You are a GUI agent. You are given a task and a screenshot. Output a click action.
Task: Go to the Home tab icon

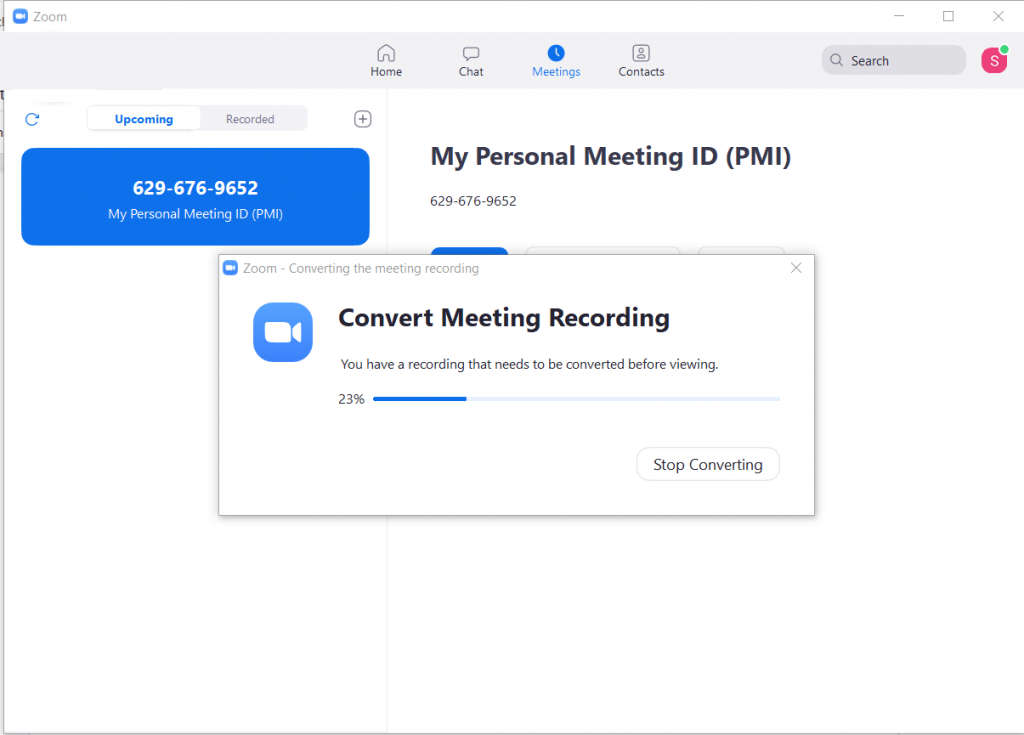coord(386,53)
